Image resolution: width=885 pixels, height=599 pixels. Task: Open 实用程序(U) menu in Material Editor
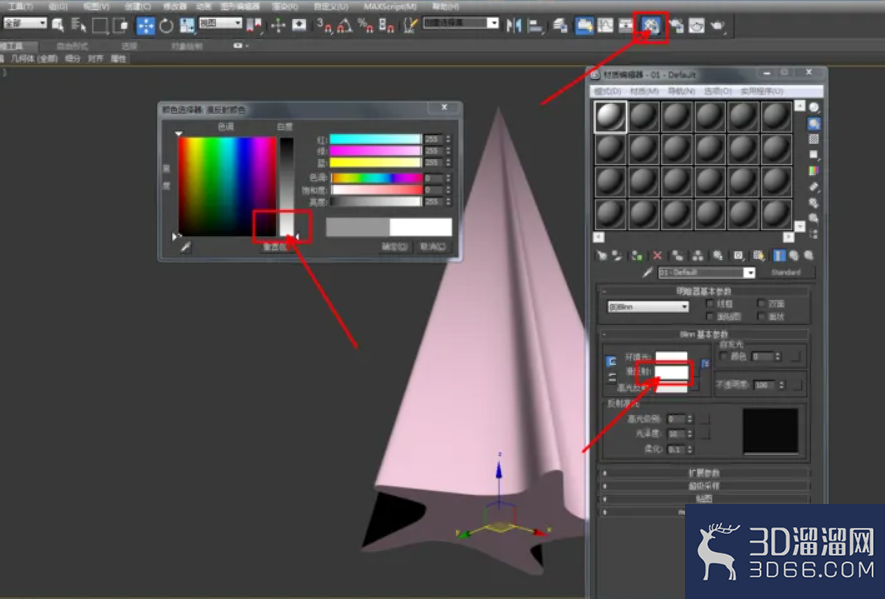762,91
